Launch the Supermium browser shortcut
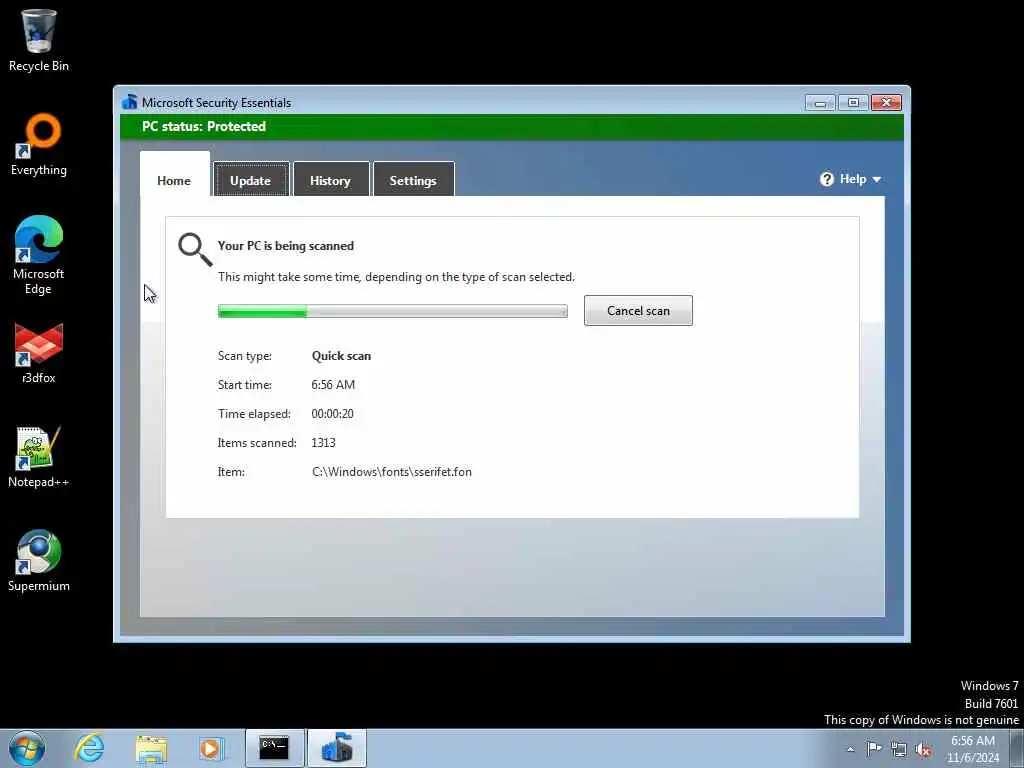 39,561
